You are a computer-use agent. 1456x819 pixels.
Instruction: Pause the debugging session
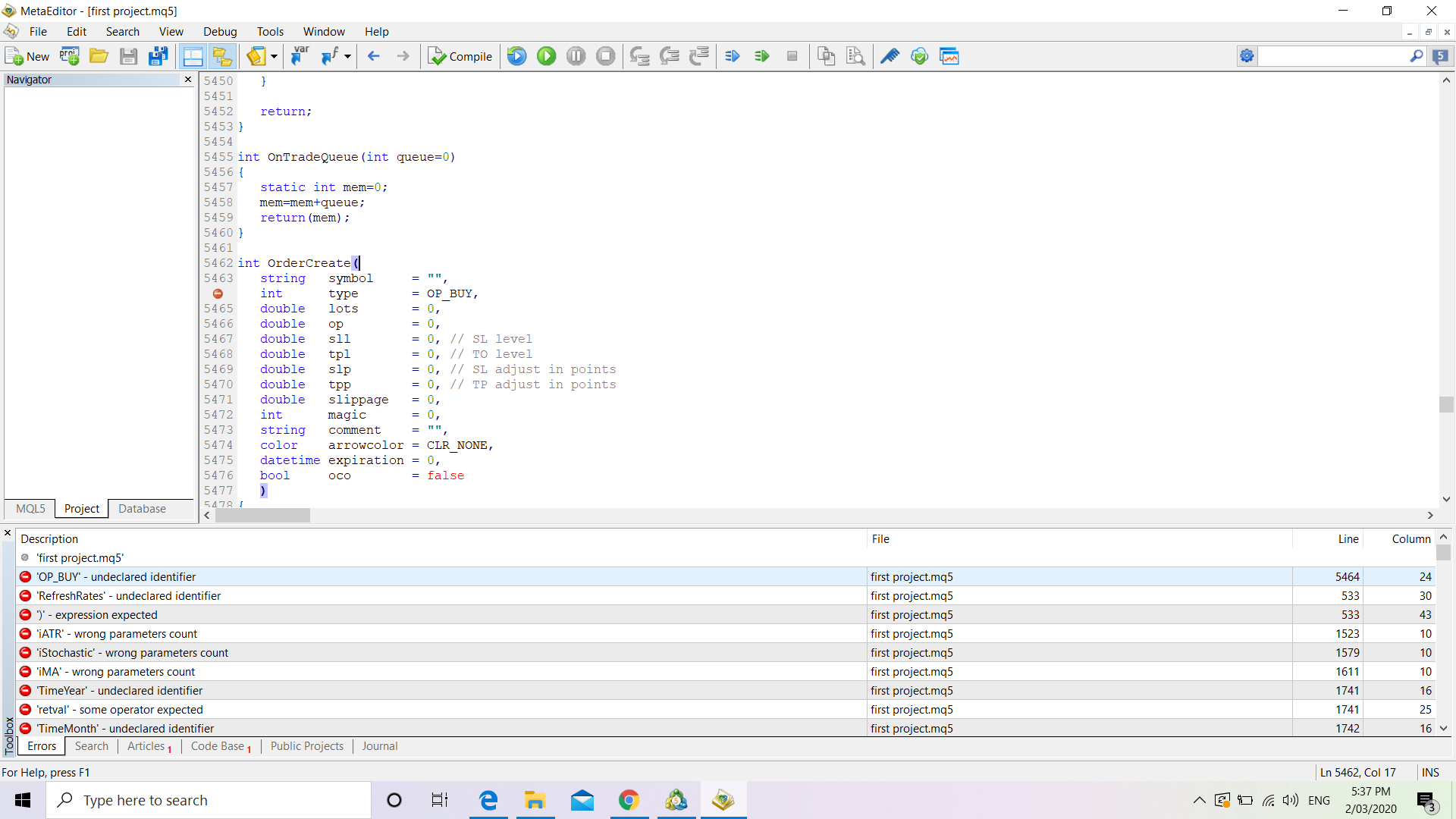coord(576,56)
